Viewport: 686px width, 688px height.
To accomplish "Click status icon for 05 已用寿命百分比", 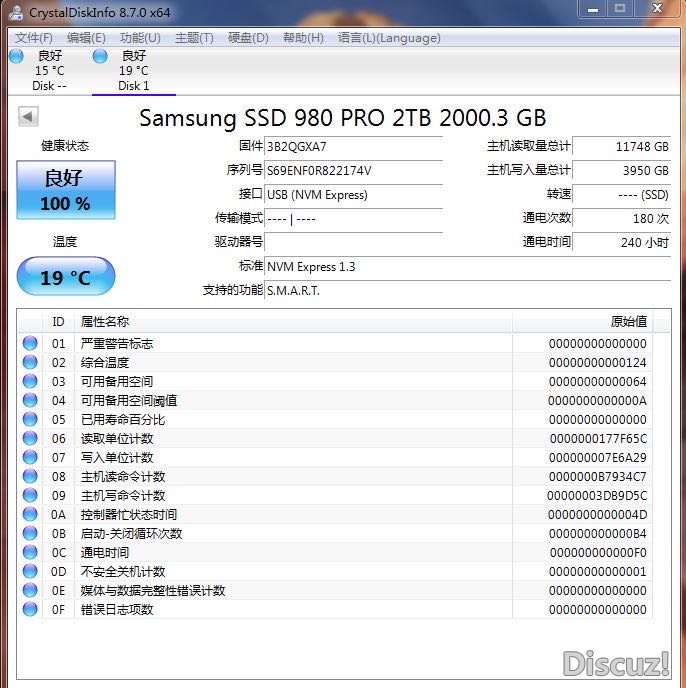I will click(x=30, y=419).
